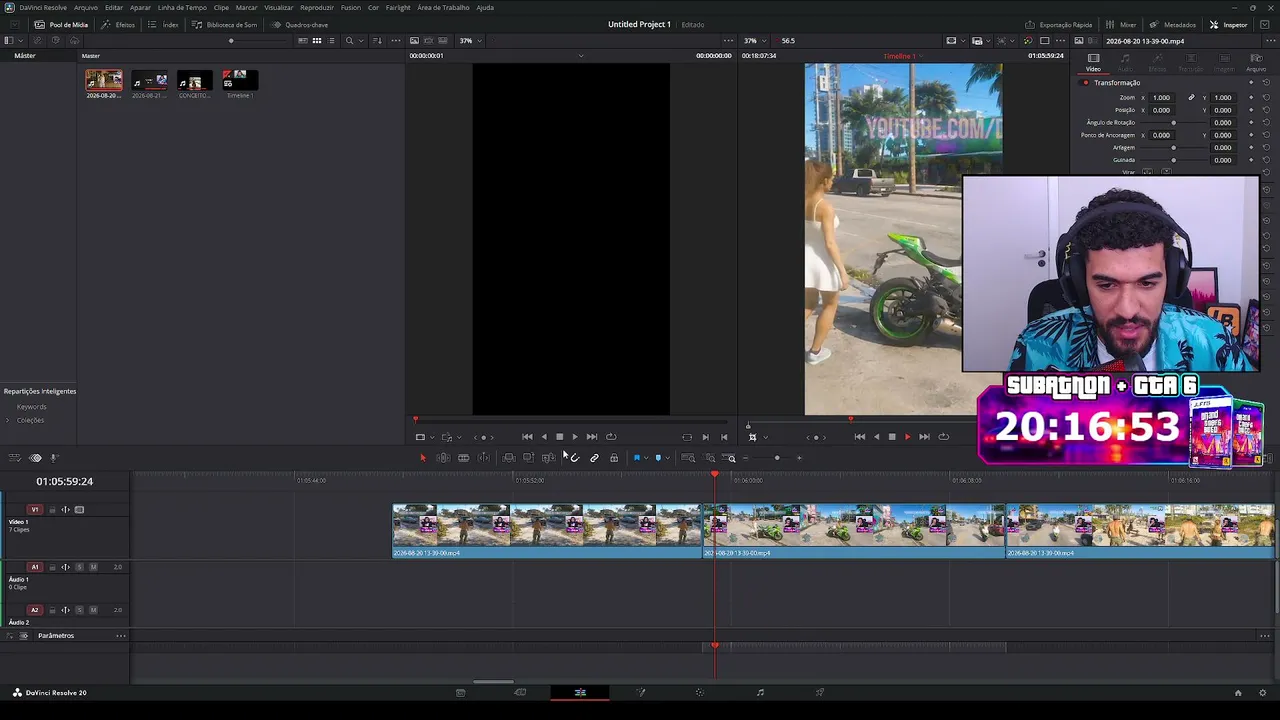1280x720 pixels.
Task: Open the marker color dropdown arrow
Action: coord(667,458)
